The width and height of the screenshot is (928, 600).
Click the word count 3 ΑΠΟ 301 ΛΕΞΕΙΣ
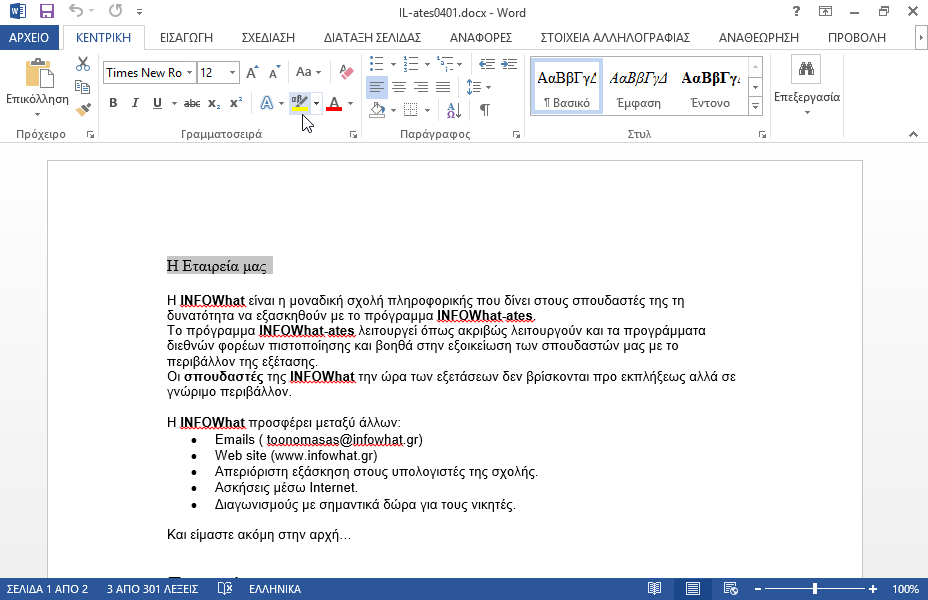pos(152,589)
